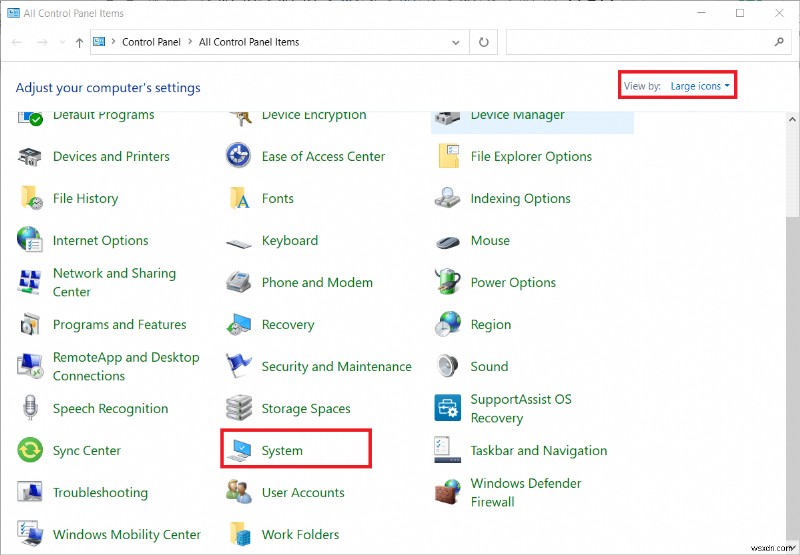The image size is (800, 555).
Task: Open the Keyboard icon
Action: click(239, 244)
